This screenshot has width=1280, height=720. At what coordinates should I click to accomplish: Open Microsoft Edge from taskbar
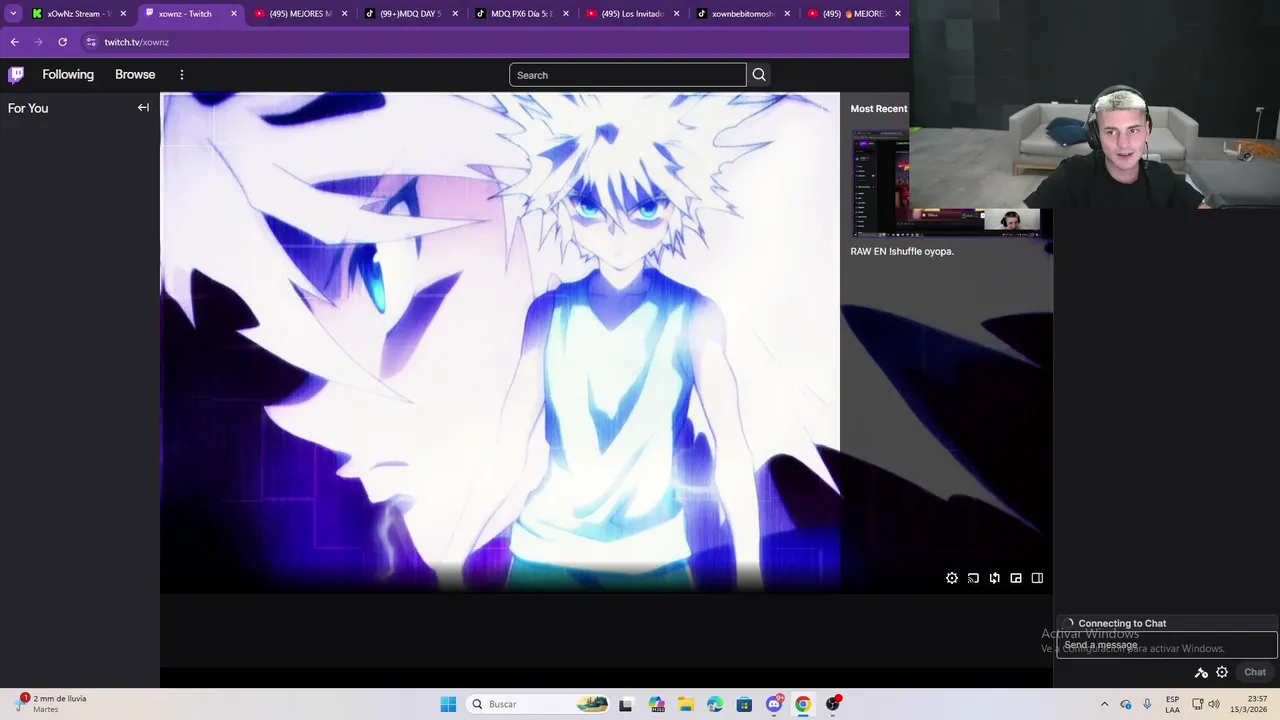pos(715,704)
